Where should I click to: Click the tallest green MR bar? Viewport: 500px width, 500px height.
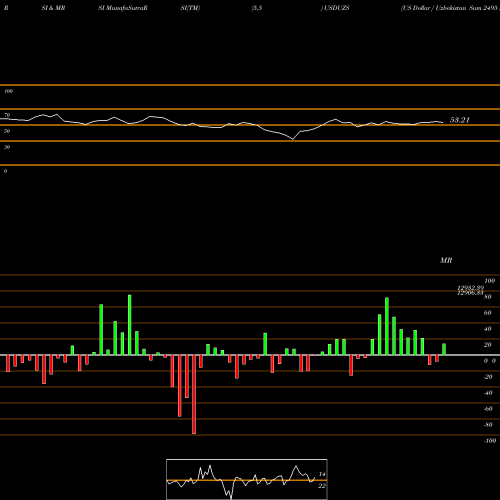click(x=130, y=325)
